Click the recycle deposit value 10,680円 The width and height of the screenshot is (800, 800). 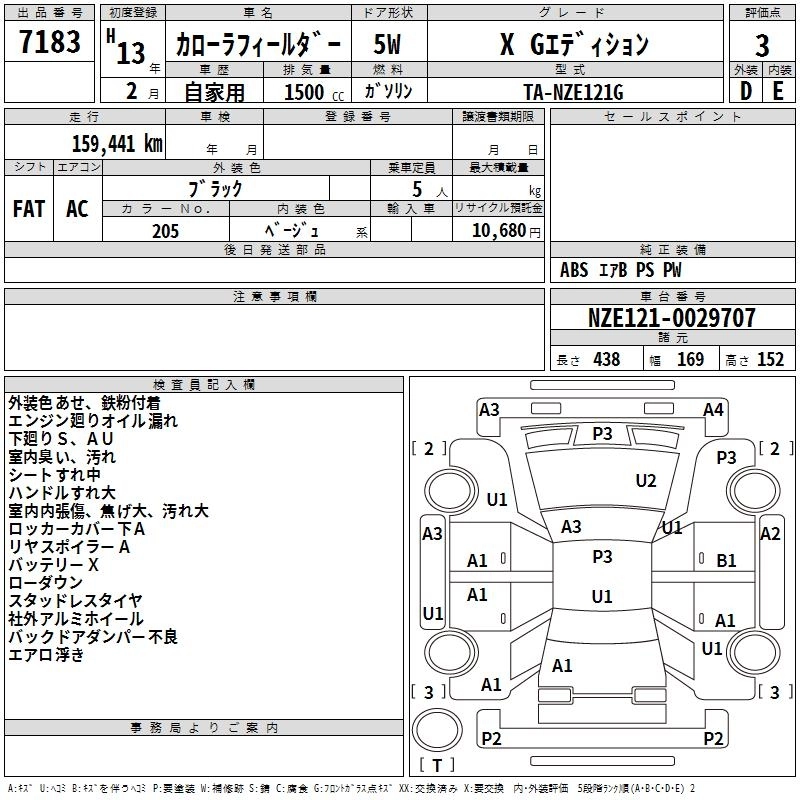498,231
